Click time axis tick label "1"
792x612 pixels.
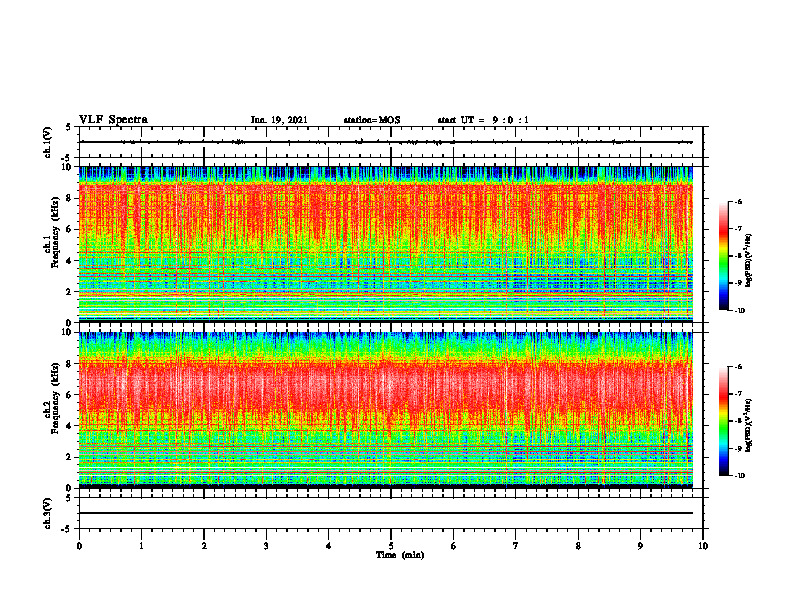pyautogui.click(x=141, y=546)
